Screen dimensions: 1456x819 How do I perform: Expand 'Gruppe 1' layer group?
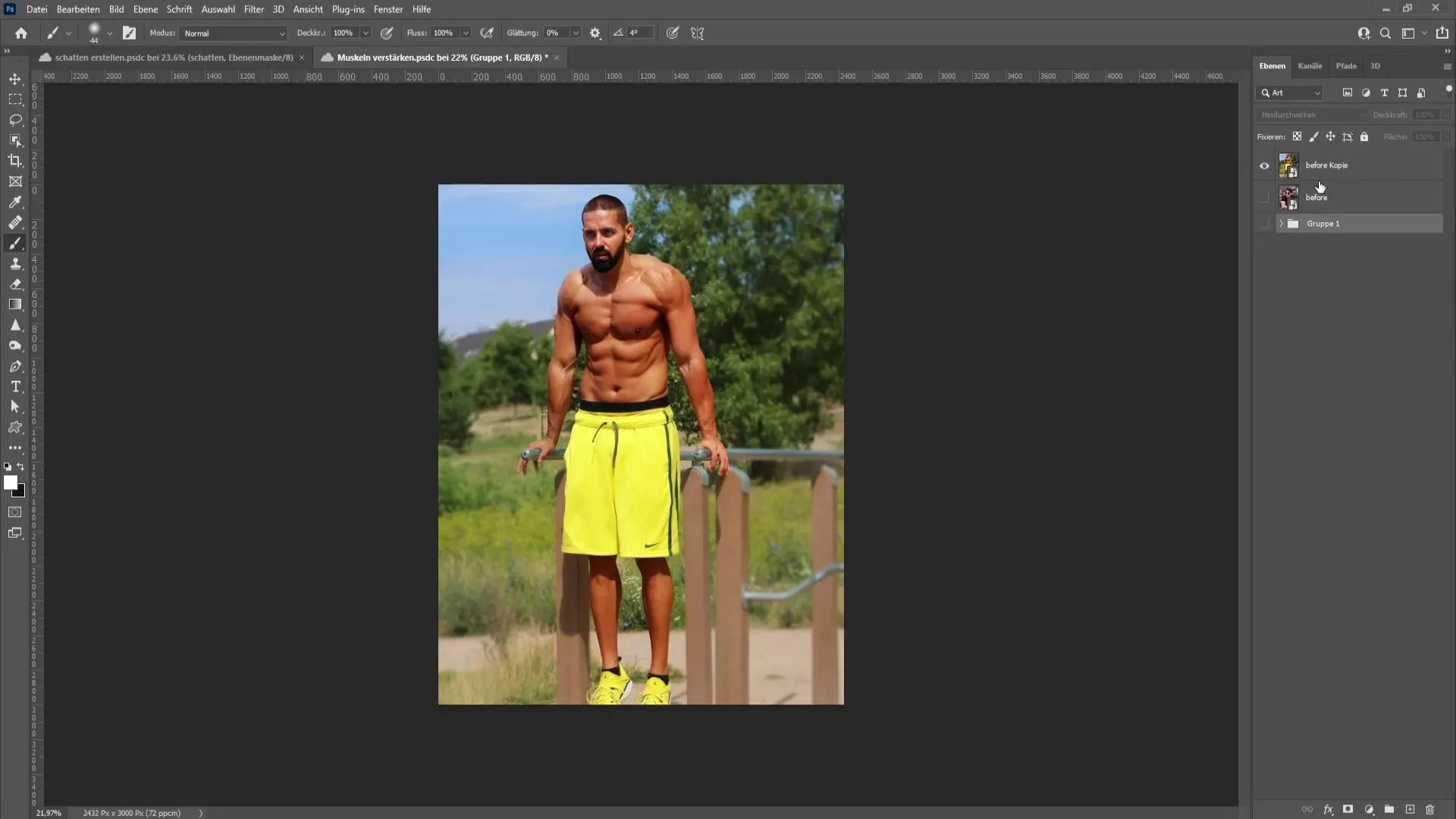coord(1279,222)
